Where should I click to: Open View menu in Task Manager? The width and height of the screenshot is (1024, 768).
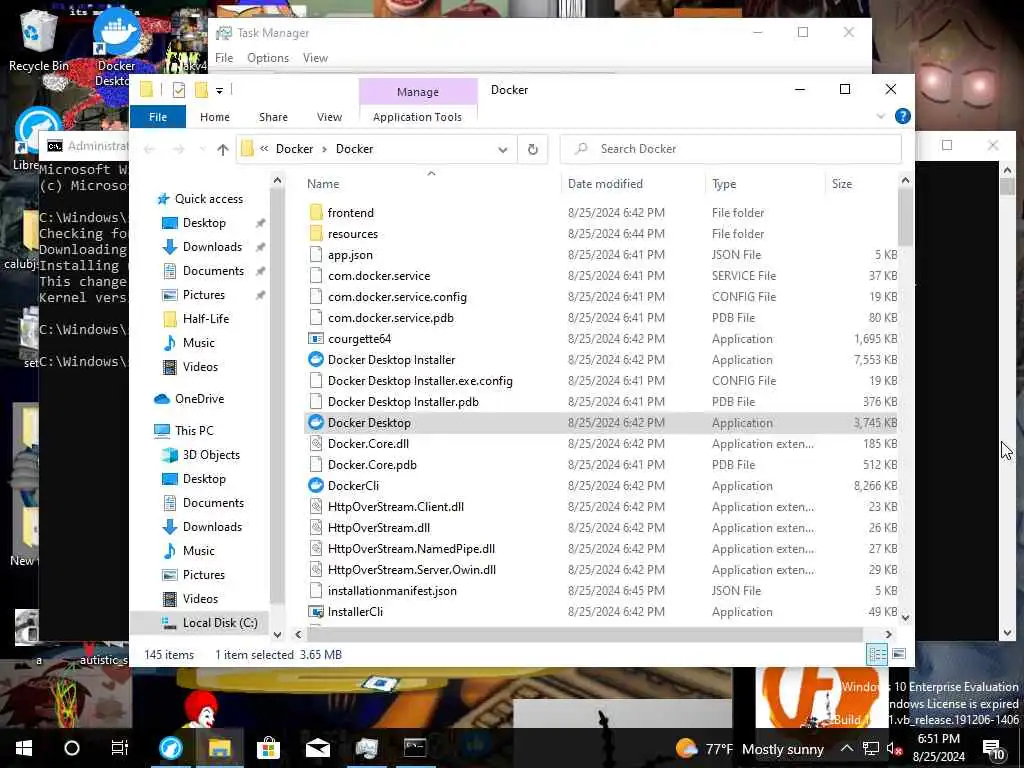[315, 58]
